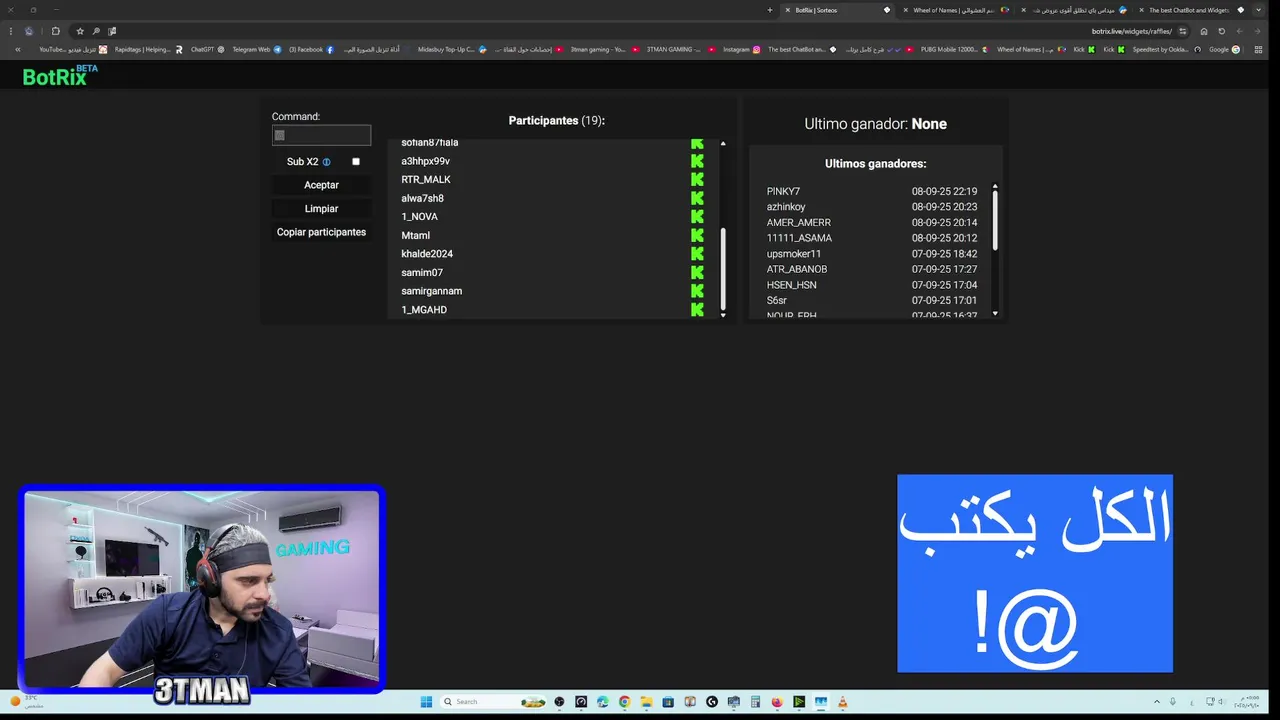This screenshot has height=720, width=1280.
Task: Open the Google bookmark
Action: 1225,49
